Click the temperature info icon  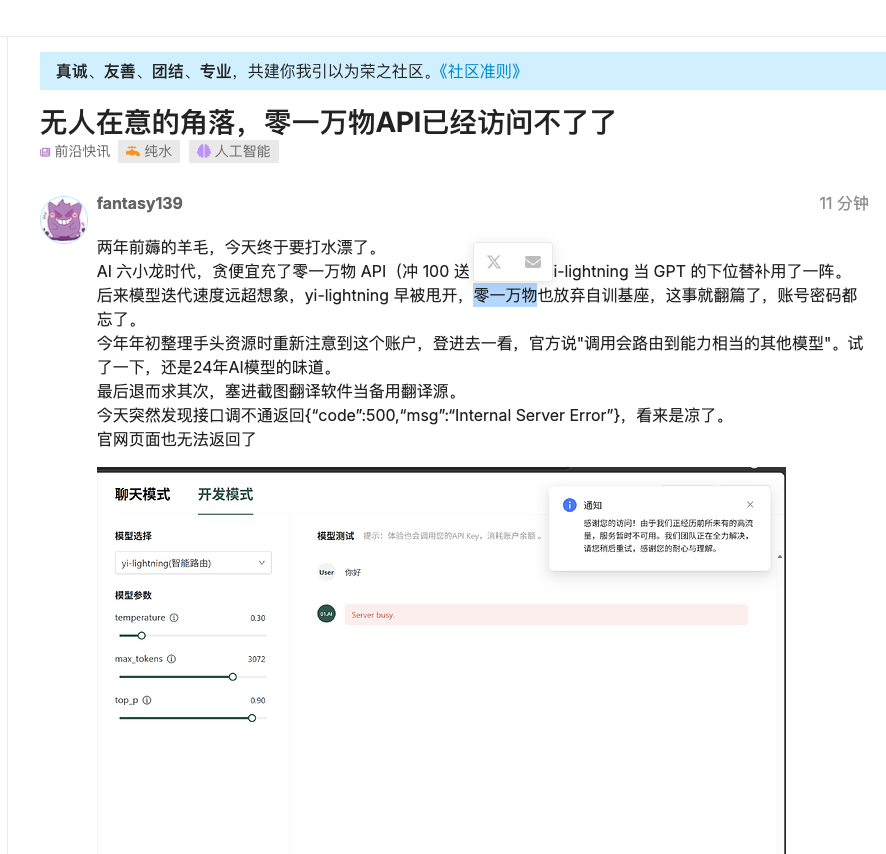174,618
